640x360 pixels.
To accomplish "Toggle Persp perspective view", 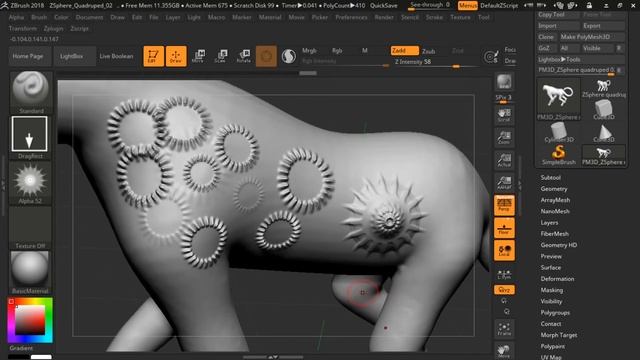I will (x=504, y=205).
